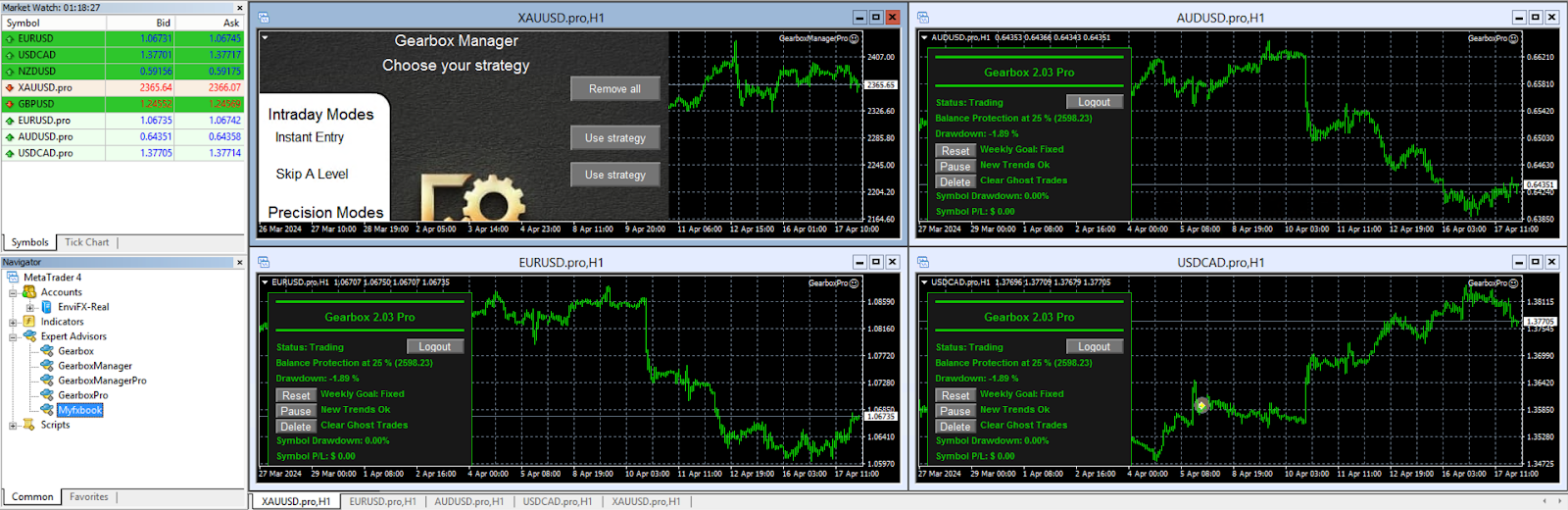Close the Market Watch panel
Image resolution: width=1568 pixels, height=510 pixels.
[239, 8]
